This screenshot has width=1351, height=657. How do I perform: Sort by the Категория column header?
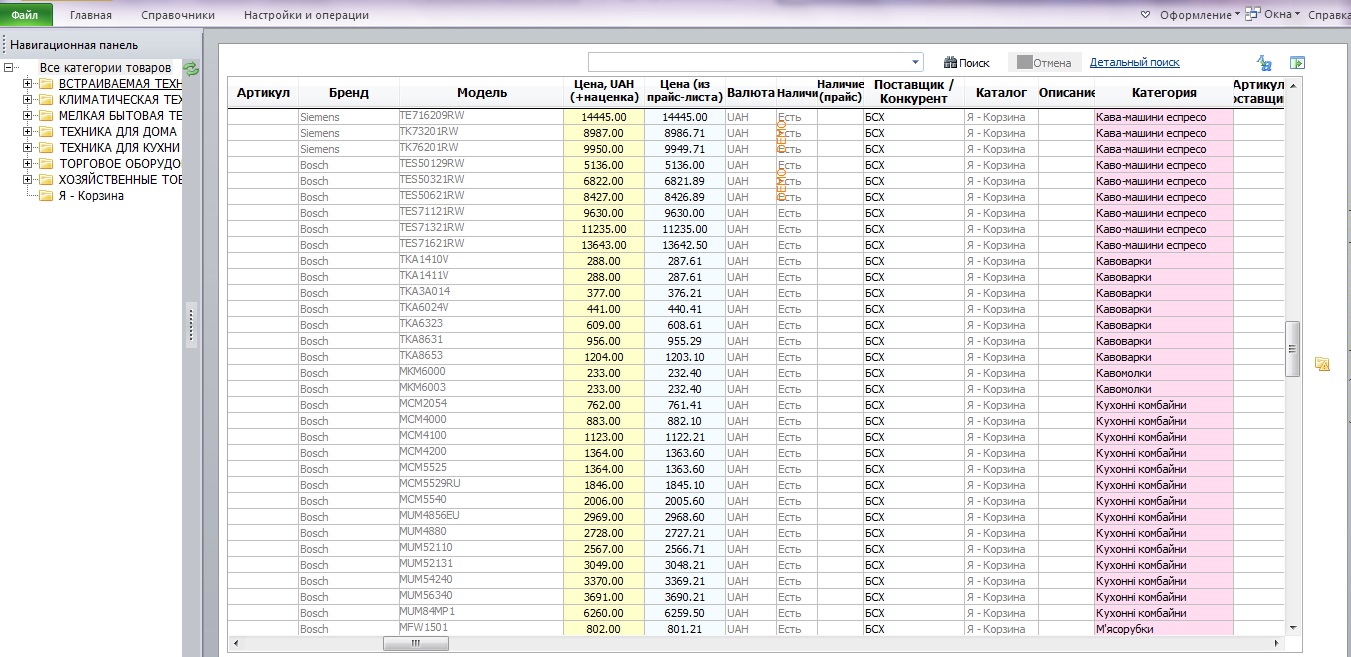[1164, 93]
